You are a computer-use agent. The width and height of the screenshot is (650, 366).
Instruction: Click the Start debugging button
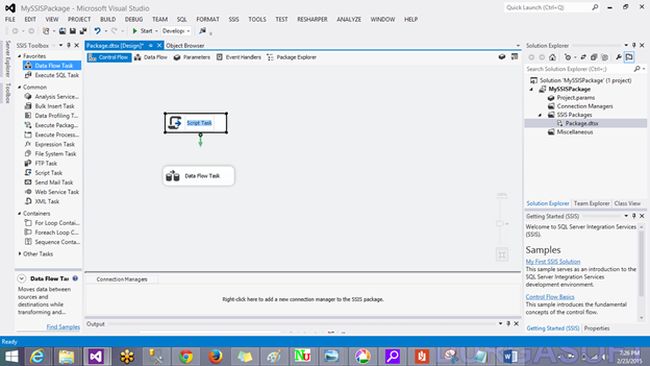pos(142,31)
